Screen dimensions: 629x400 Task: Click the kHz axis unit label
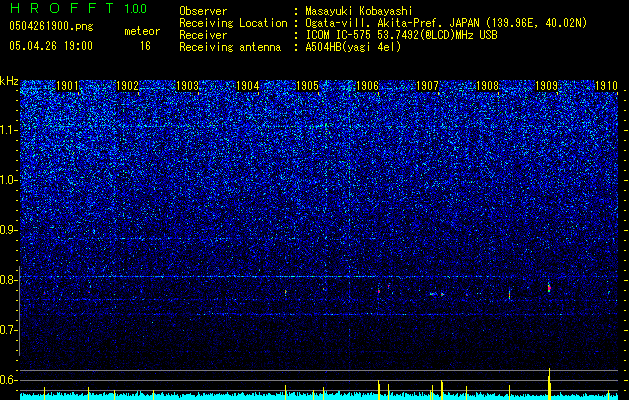click(x=9, y=81)
